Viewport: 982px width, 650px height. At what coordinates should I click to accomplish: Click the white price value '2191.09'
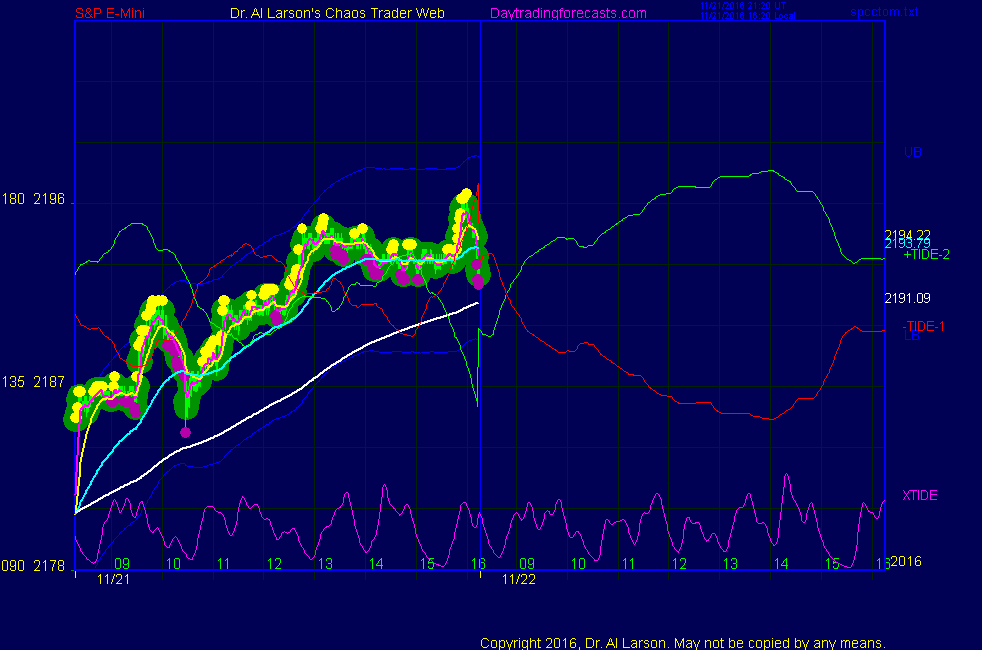pos(907,298)
